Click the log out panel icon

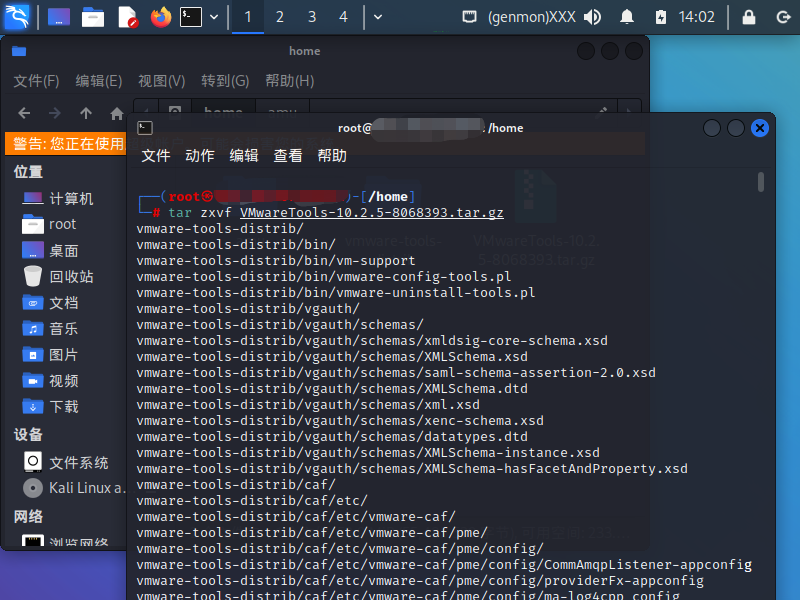783,17
